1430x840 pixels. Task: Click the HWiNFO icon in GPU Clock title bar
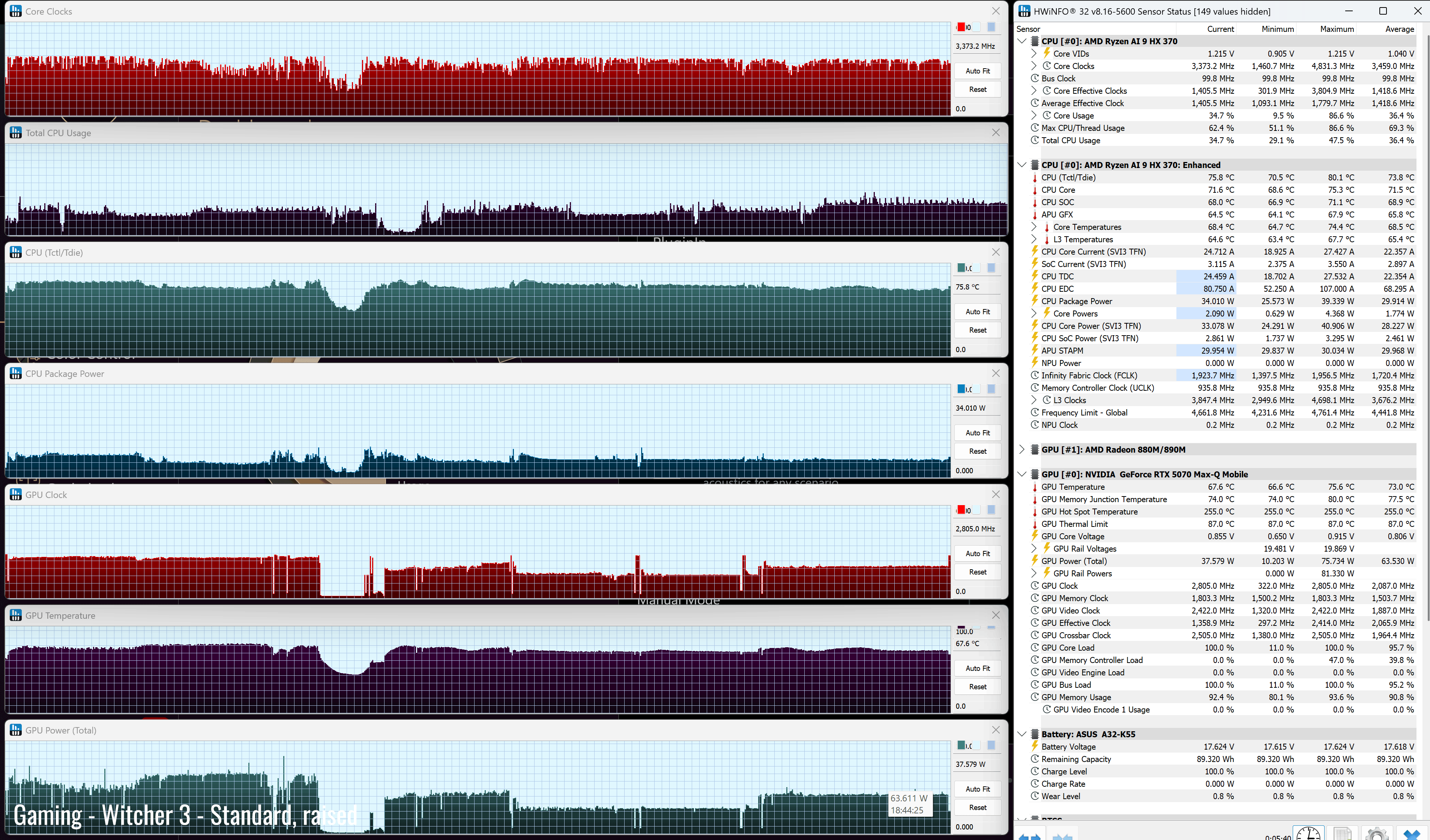tap(16, 495)
